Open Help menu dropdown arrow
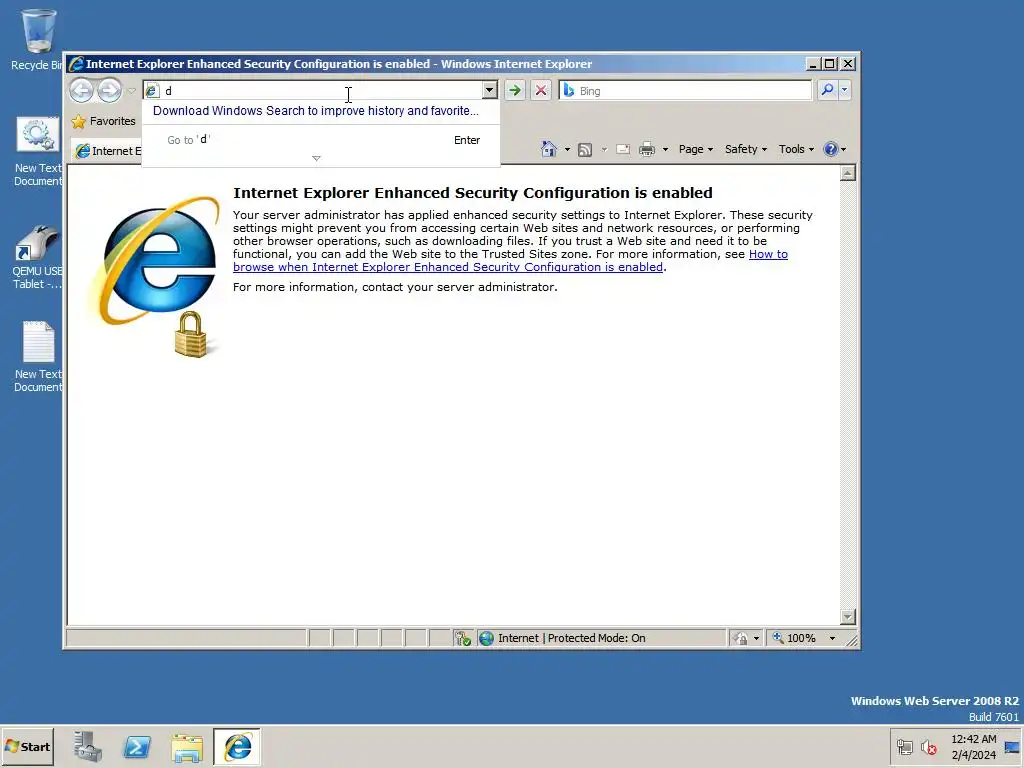 (843, 150)
